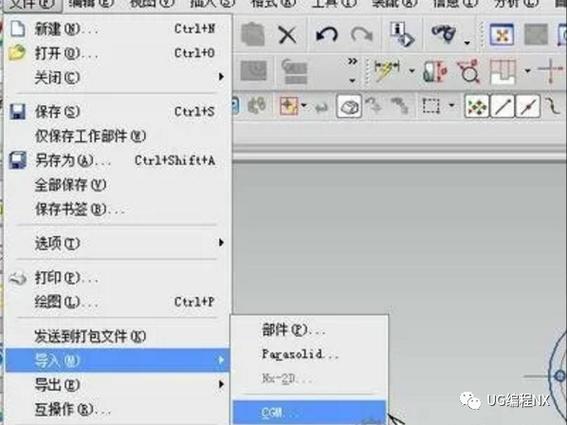This screenshot has height=425, width=567.
Task: Click the binoculars command finder icon
Action: tap(444, 34)
